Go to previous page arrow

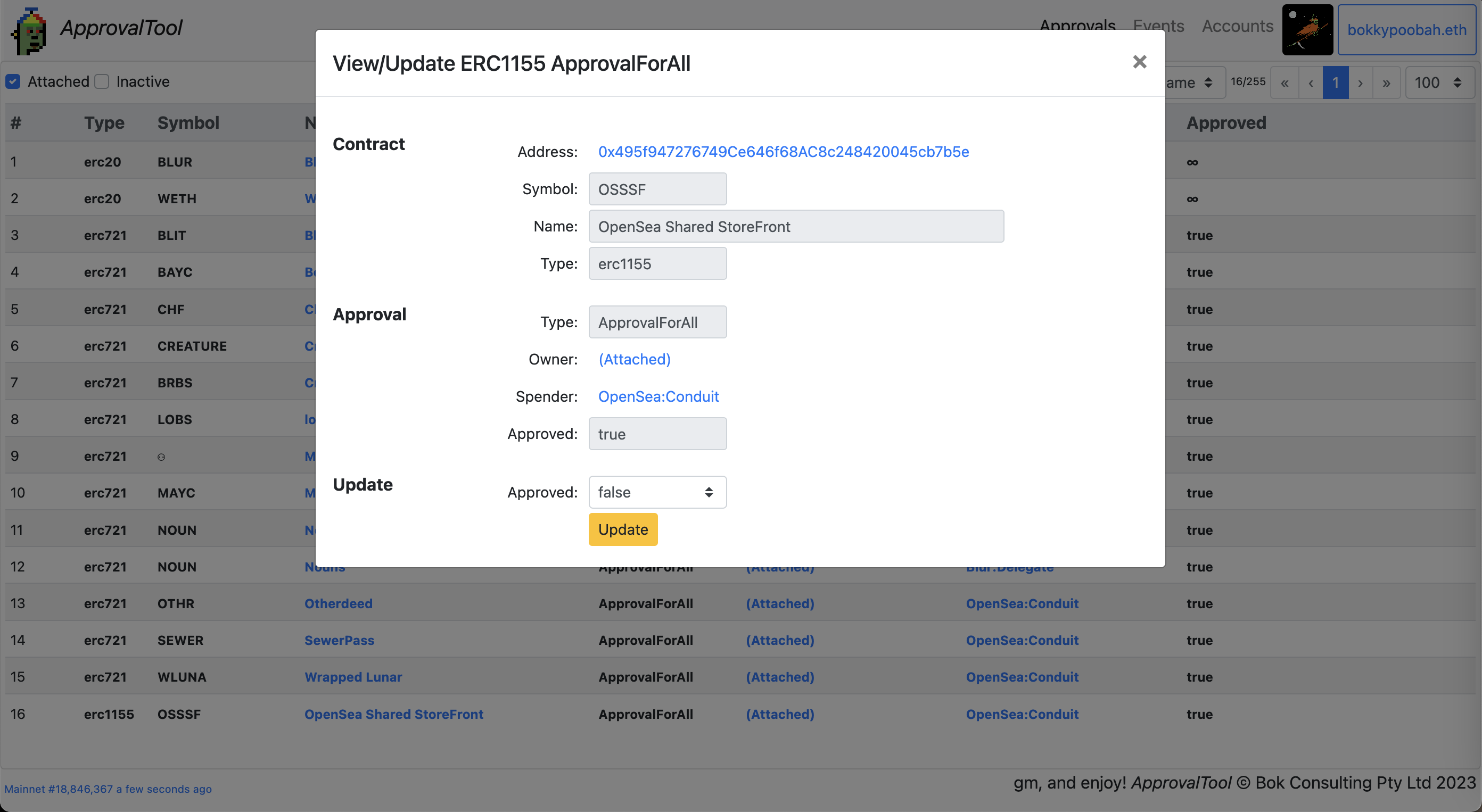tap(1311, 83)
